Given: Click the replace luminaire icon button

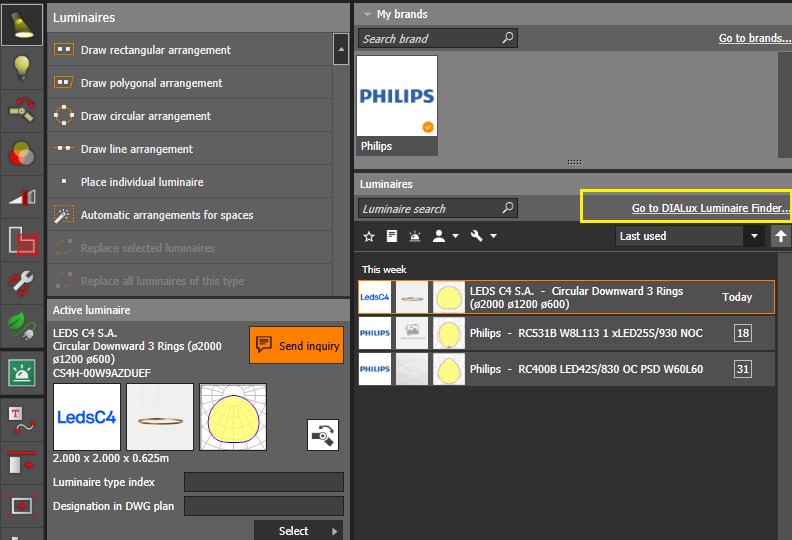Looking at the screenshot, I should (x=322, y=434).
